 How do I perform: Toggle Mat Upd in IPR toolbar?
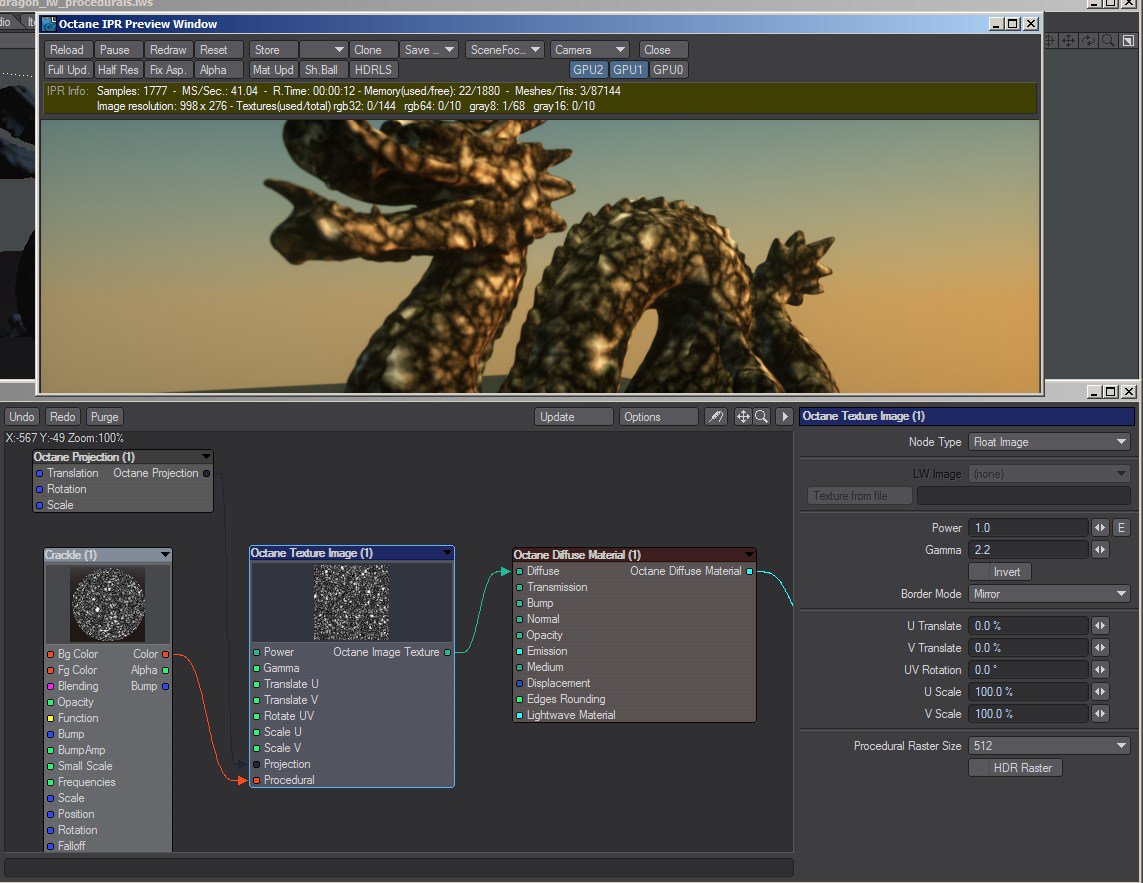point(273,70)
